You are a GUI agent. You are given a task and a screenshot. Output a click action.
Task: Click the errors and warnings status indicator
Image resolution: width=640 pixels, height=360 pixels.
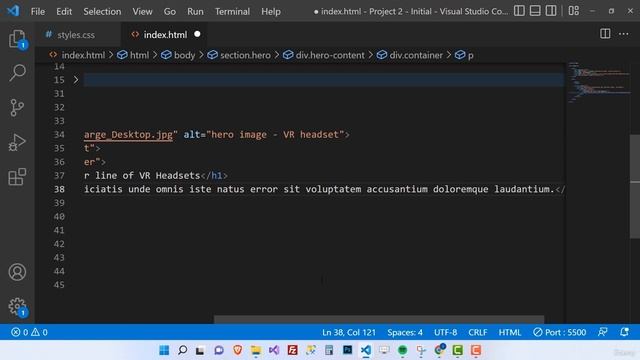click(29, 332)
